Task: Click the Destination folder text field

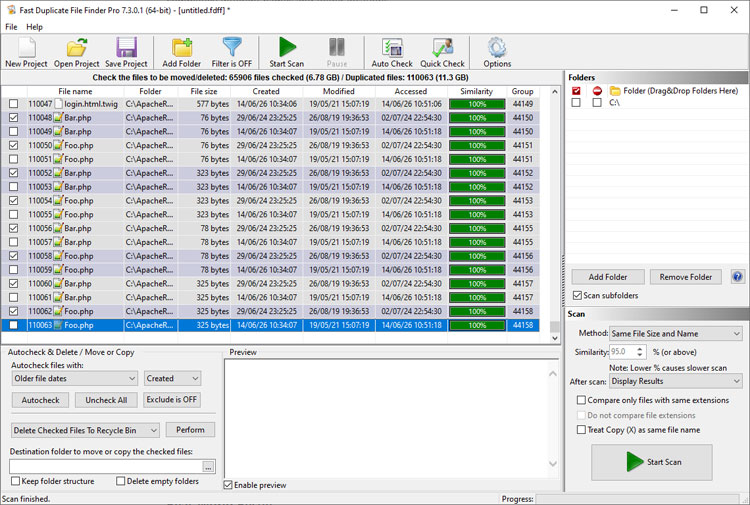Action: pos(106,467)
